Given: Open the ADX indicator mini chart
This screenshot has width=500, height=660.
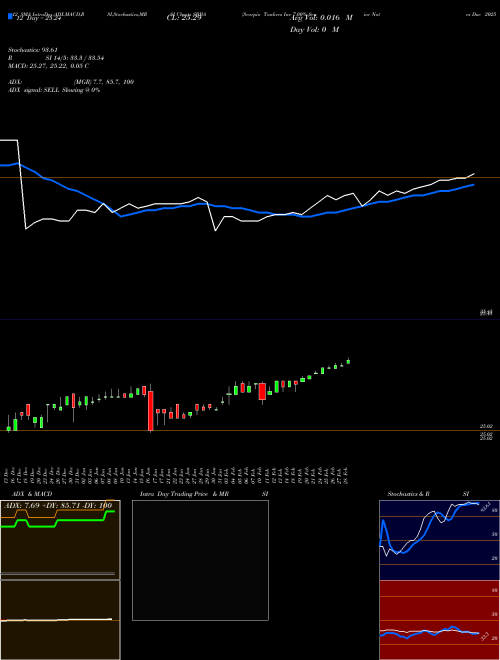Looking at the screenshot, I should (x=60, y=540).
